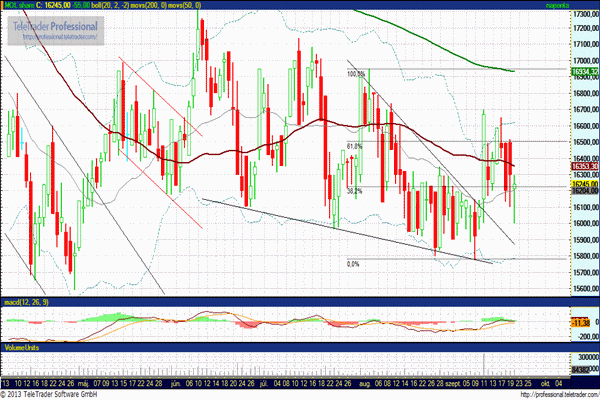Click the "aug." month label on date axis
600x400 pixels.
pos(365,384)
